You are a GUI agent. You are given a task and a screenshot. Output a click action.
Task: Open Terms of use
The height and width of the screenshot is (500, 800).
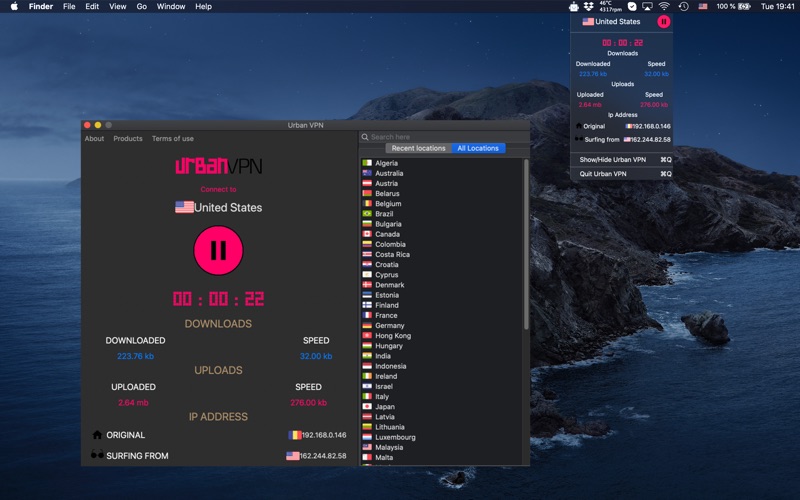172,138
